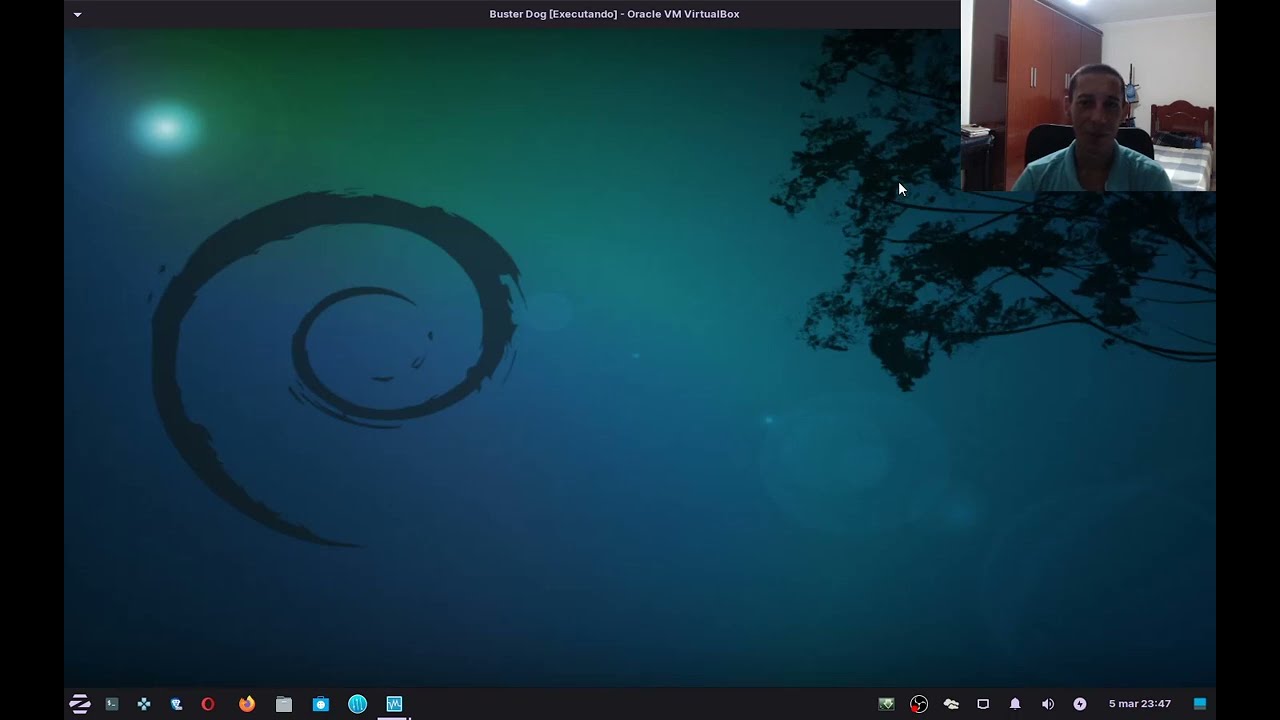This screenshot has width=1280, height=720.
Task: Open the volume speaker control
Action: tap(1048, 704)
